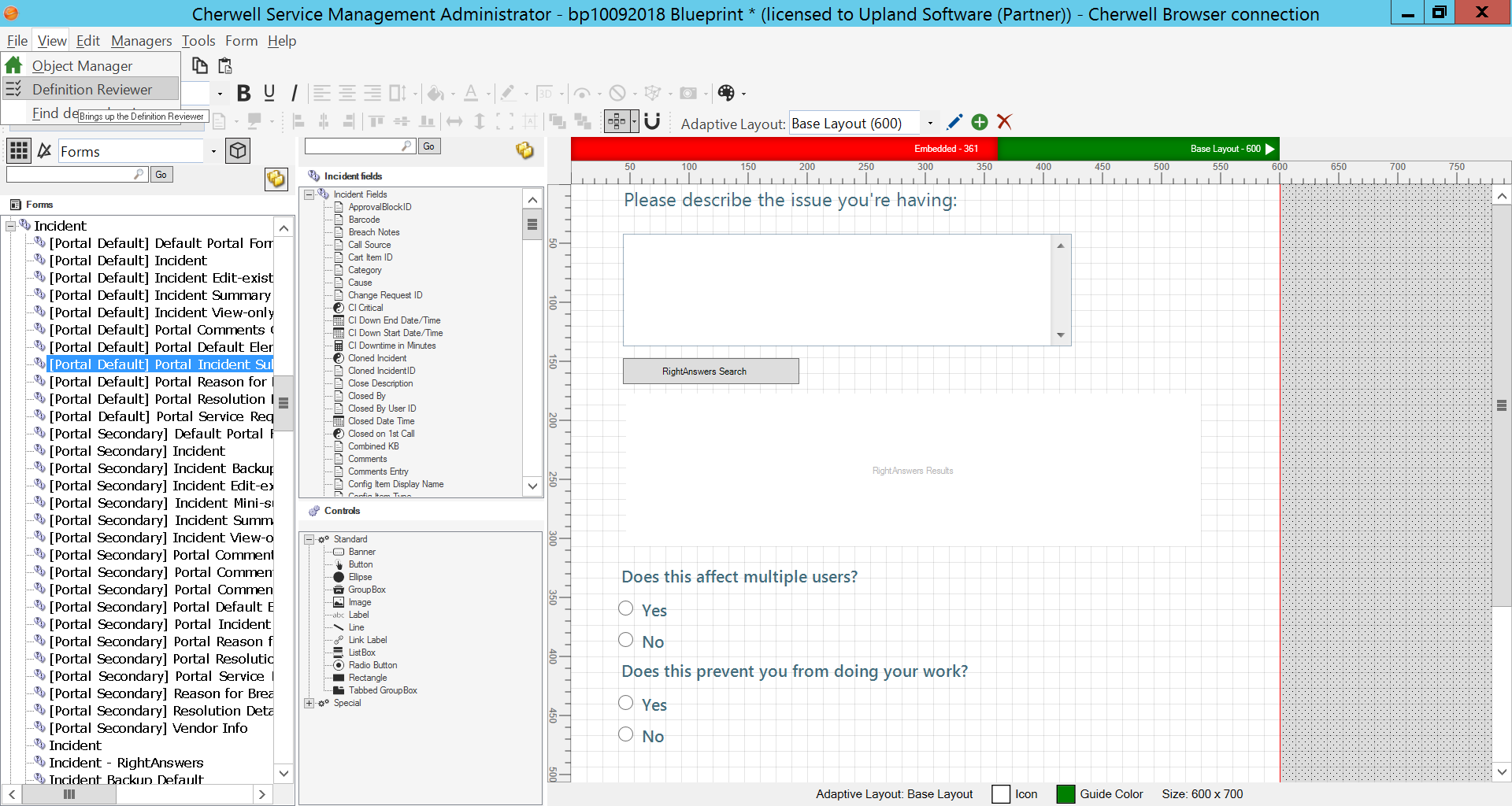Collapse the Incident Fields tree node
This screenshot has width=1512, height=806.
[309, 194]
